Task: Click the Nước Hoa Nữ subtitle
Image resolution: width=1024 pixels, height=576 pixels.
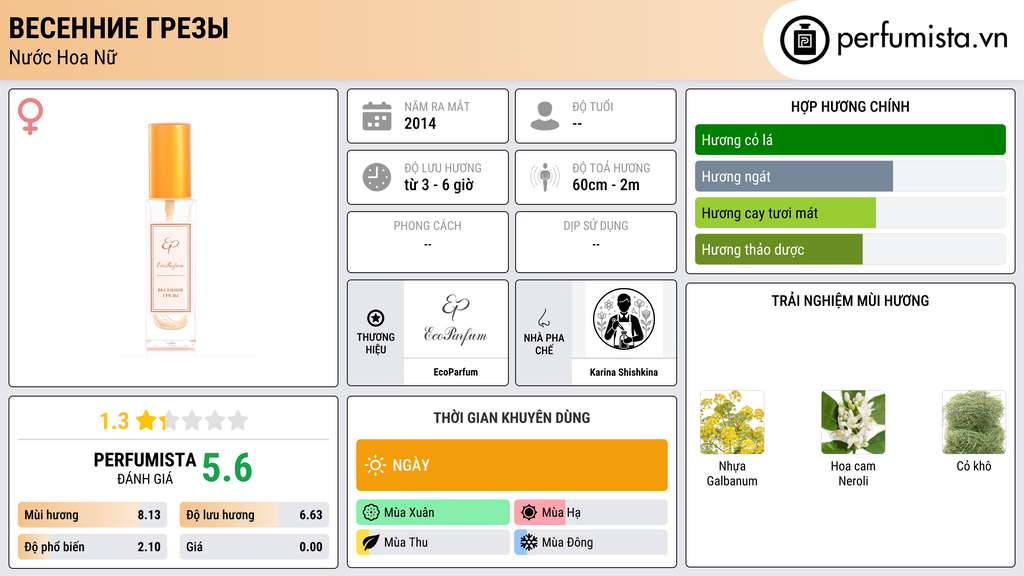Action: coord(63,57)
